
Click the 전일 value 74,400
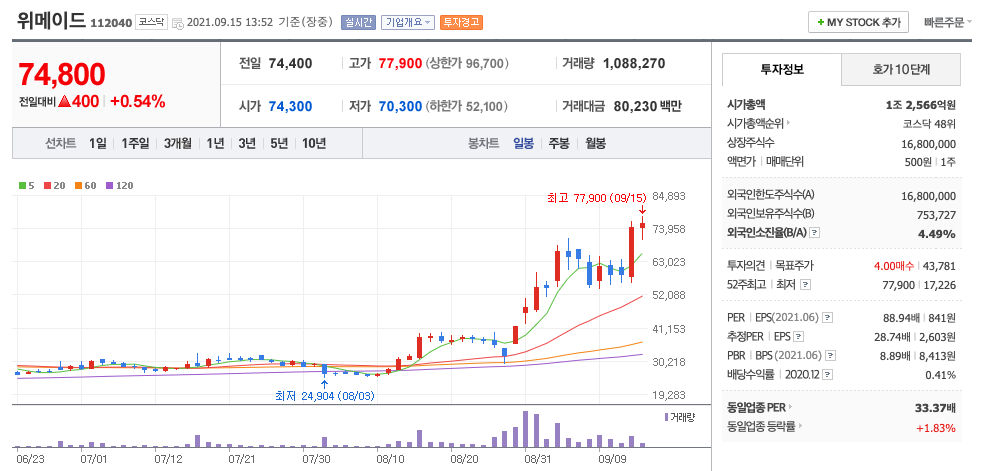[290, 63]
